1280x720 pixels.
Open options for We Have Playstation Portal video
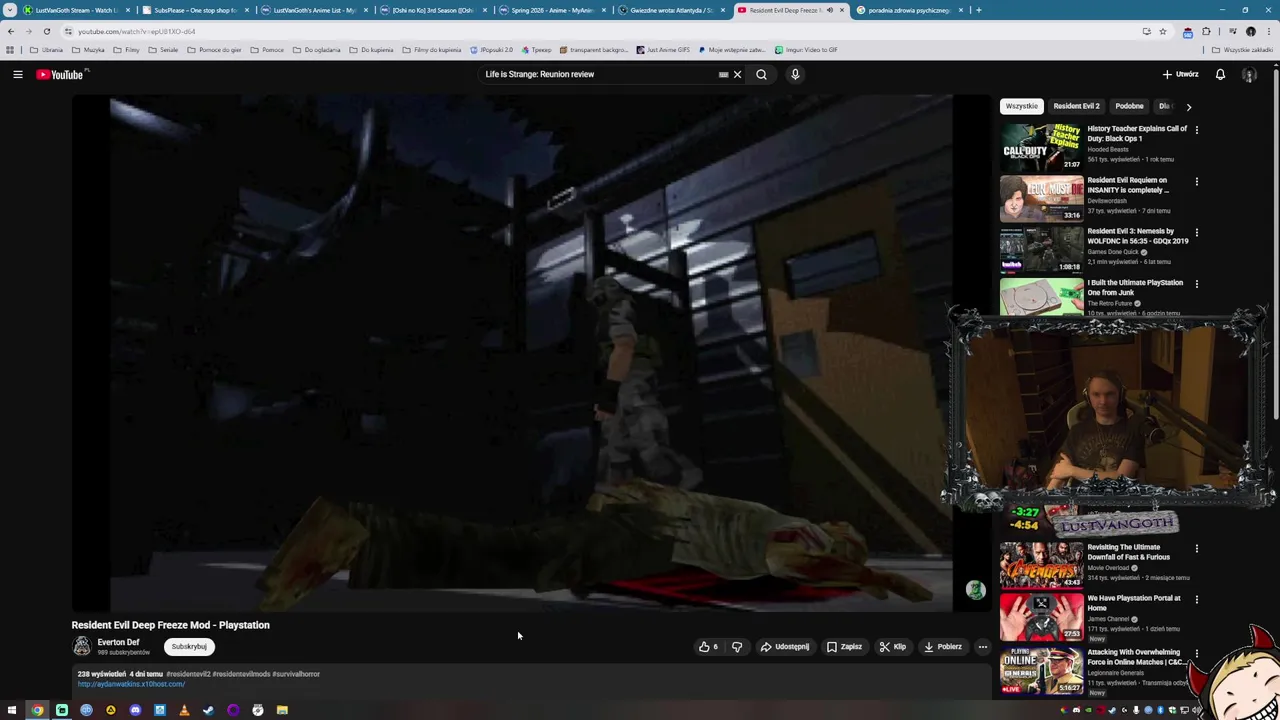tap(1196, 599)
